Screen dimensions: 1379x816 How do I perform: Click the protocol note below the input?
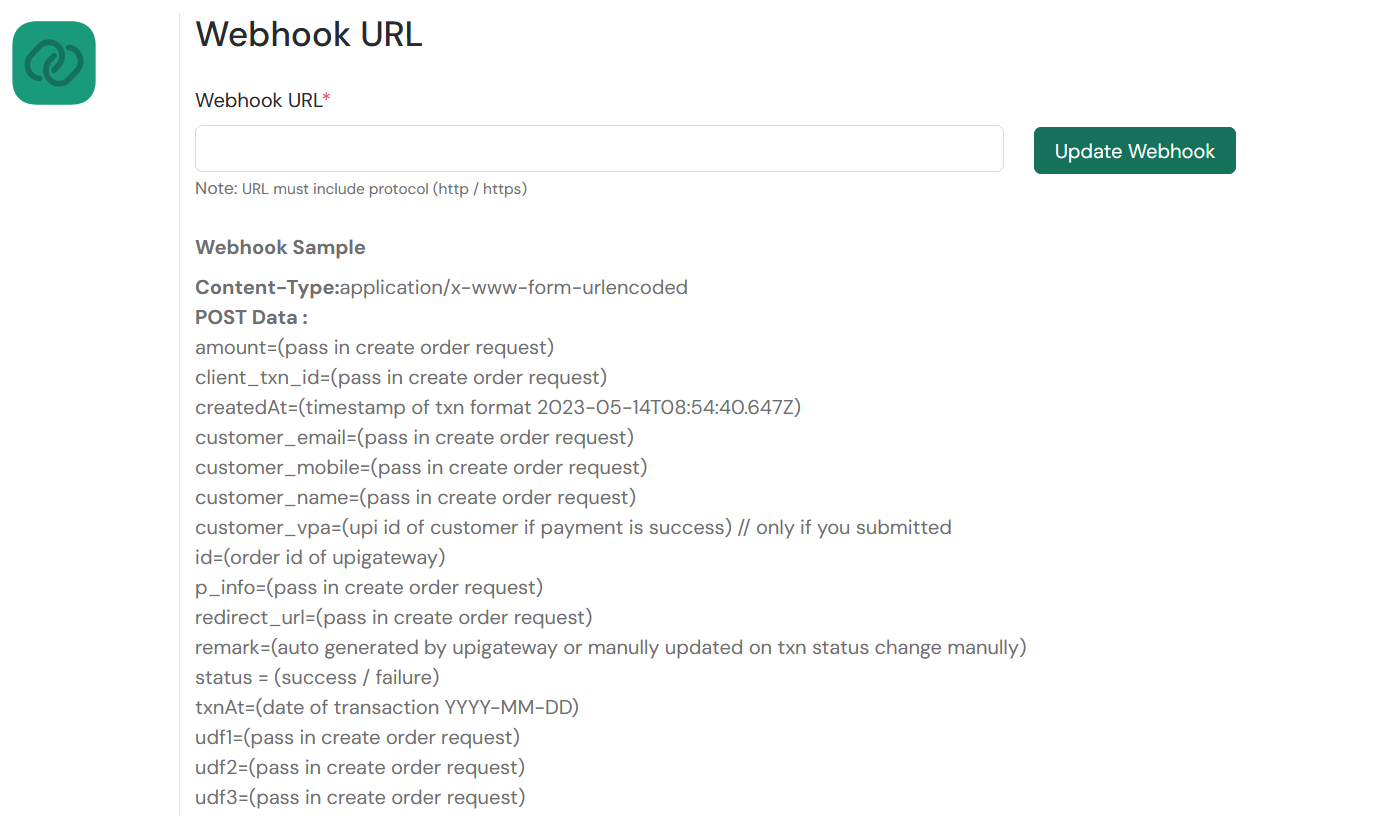point(361,189)
